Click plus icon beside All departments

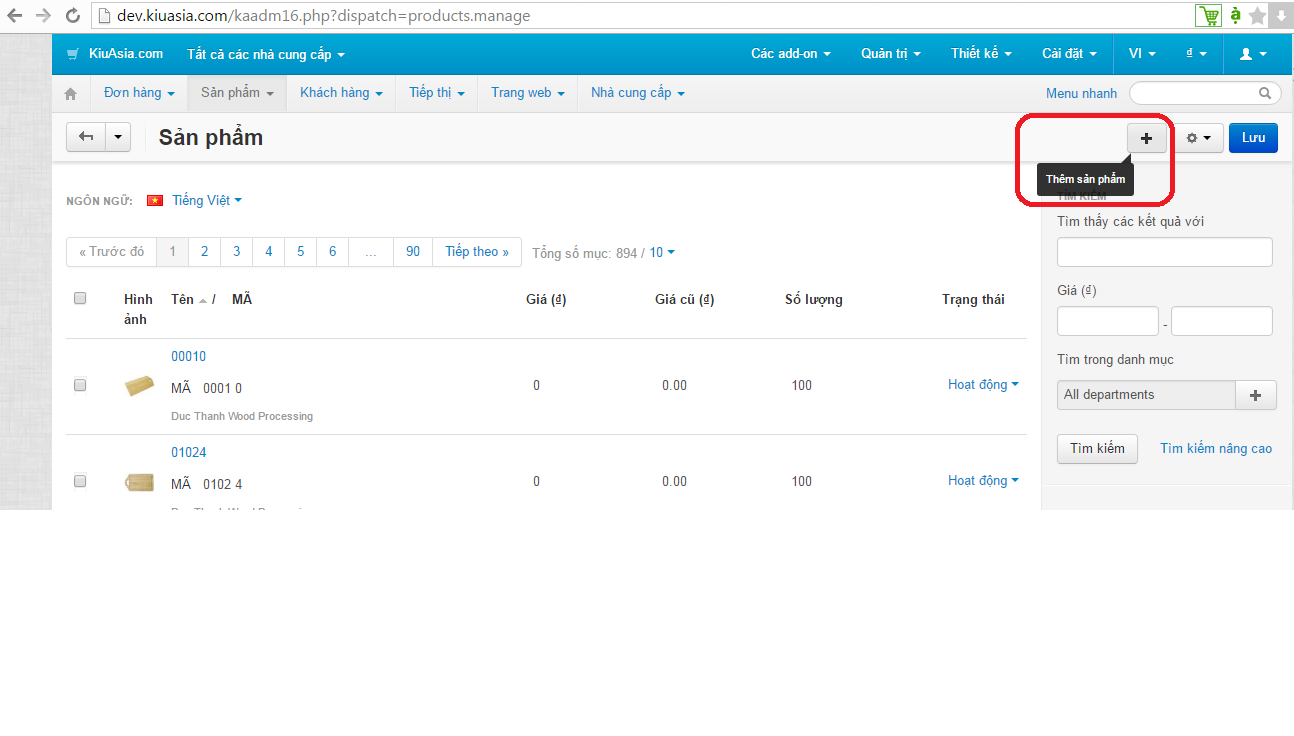[1256, 395]
